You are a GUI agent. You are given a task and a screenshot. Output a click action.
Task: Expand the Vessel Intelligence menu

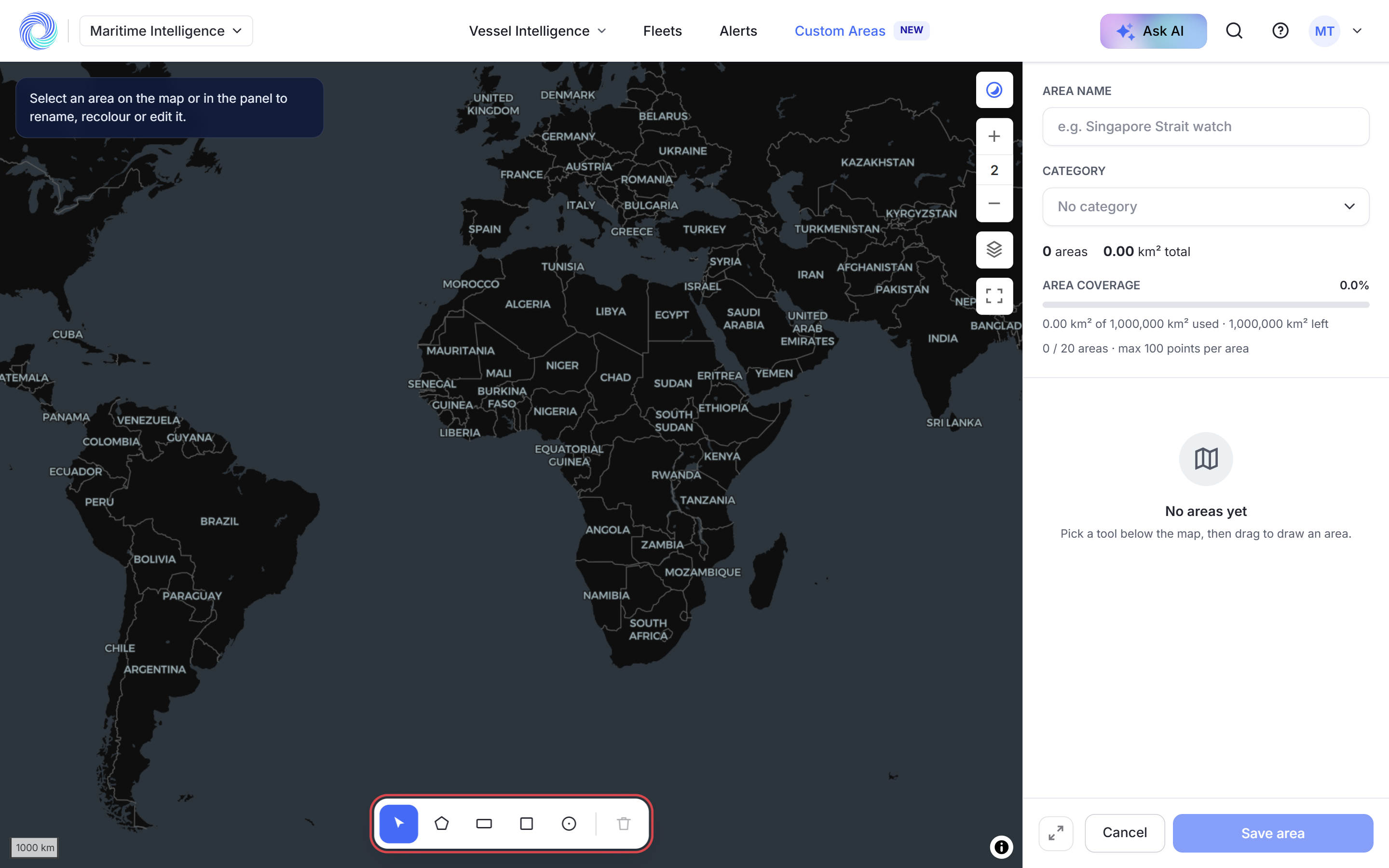coord(537,31)
